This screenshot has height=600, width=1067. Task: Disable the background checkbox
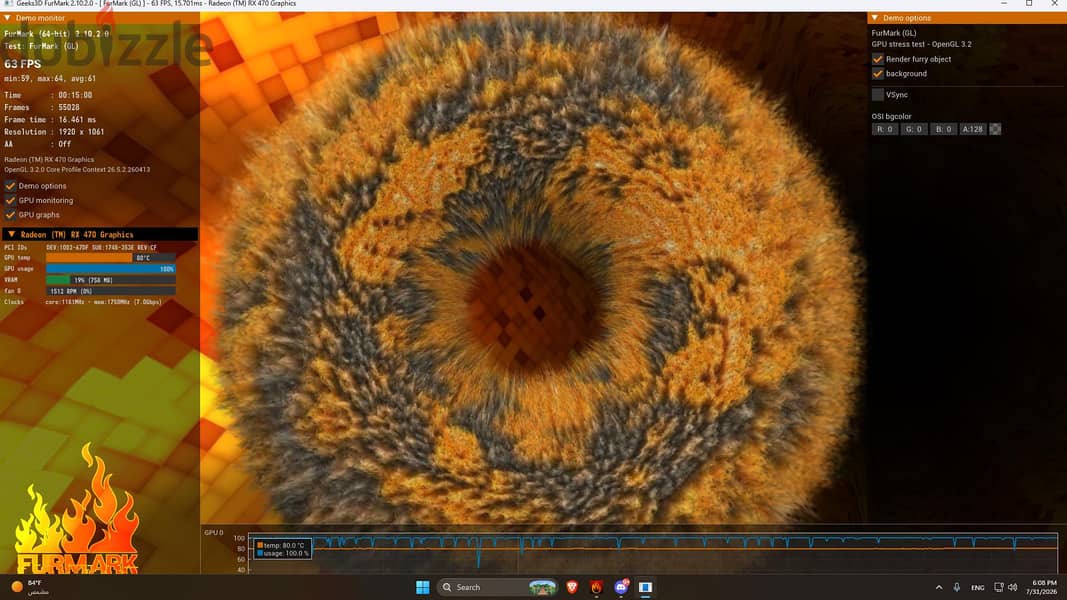click(x=878, y=73)
